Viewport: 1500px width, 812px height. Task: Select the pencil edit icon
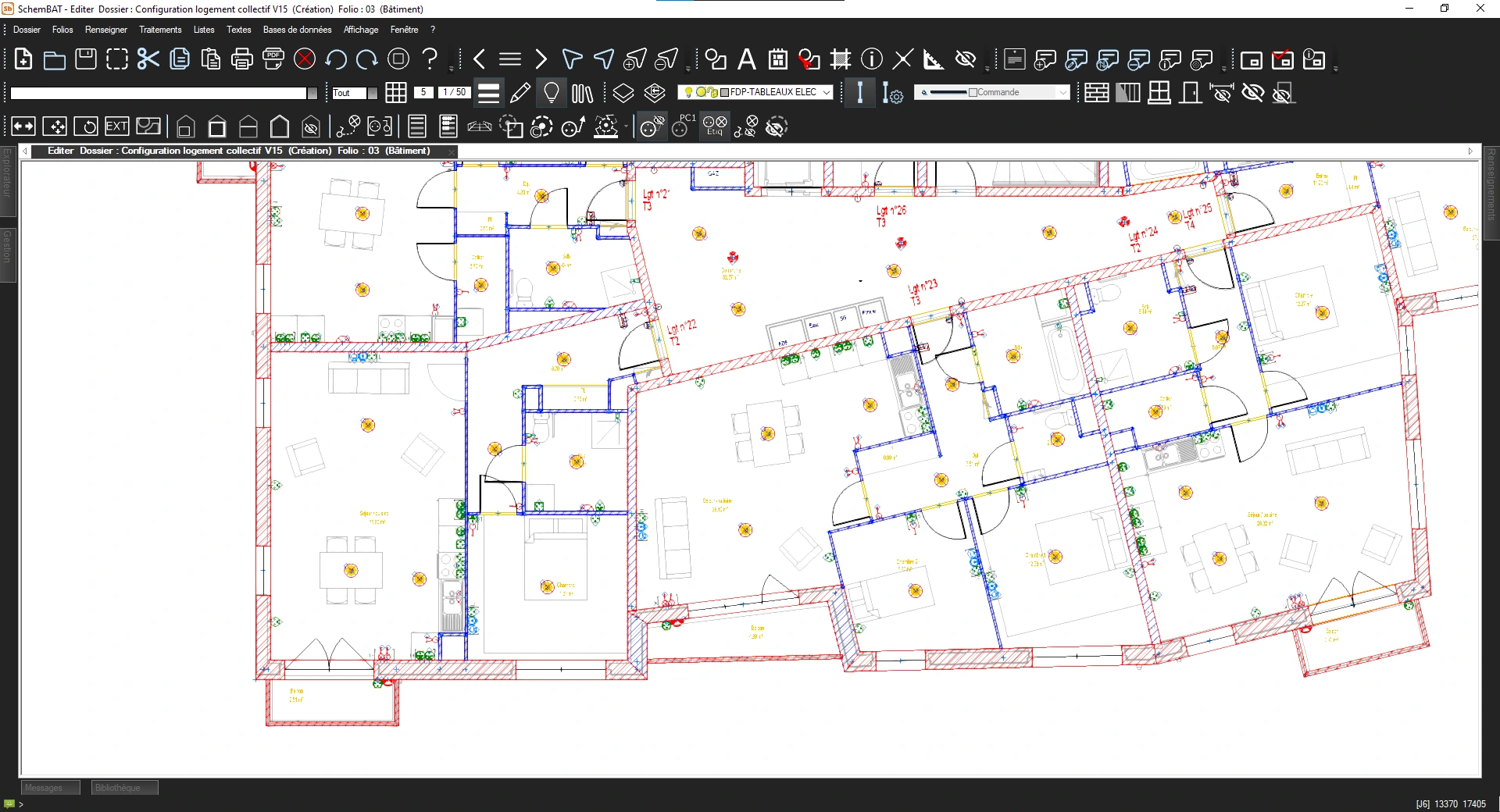520,93
